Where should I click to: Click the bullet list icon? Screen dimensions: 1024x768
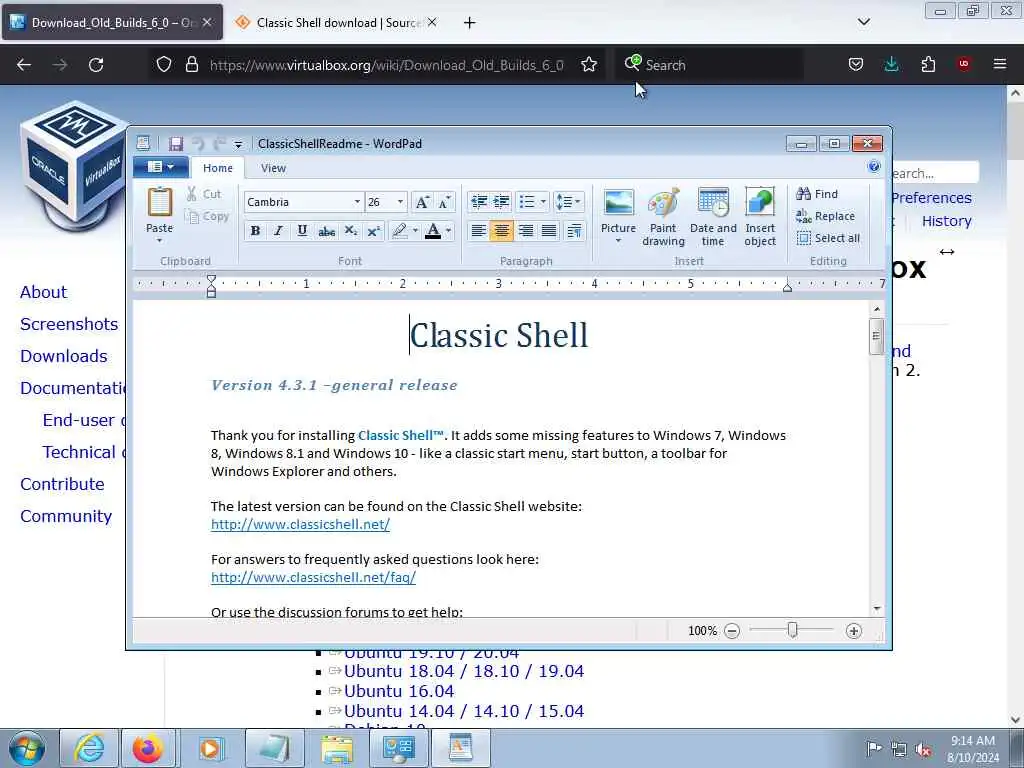point(527,202)
